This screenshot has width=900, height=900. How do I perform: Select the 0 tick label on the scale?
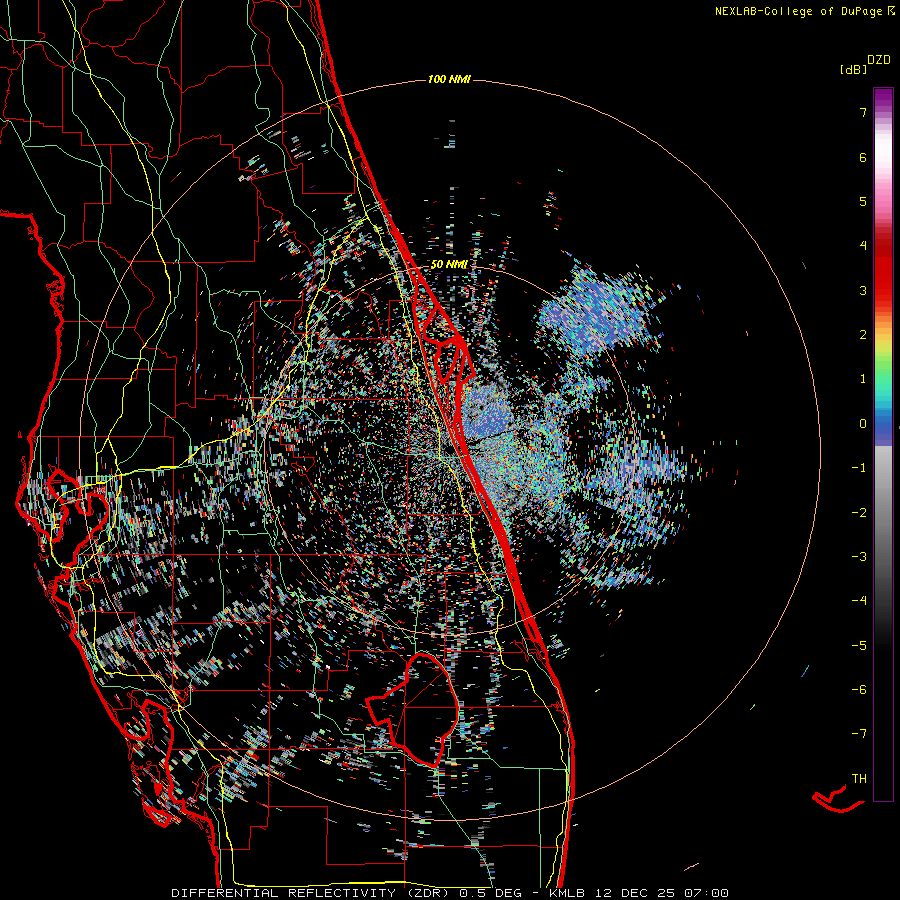coord(863,424)
